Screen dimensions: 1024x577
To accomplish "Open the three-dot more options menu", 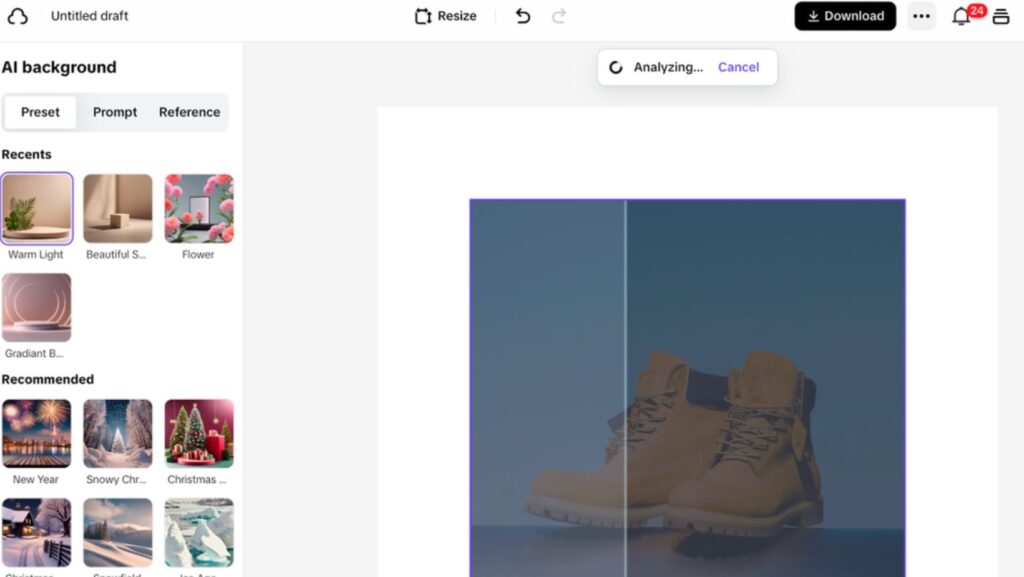I will [x=921, y=16].
